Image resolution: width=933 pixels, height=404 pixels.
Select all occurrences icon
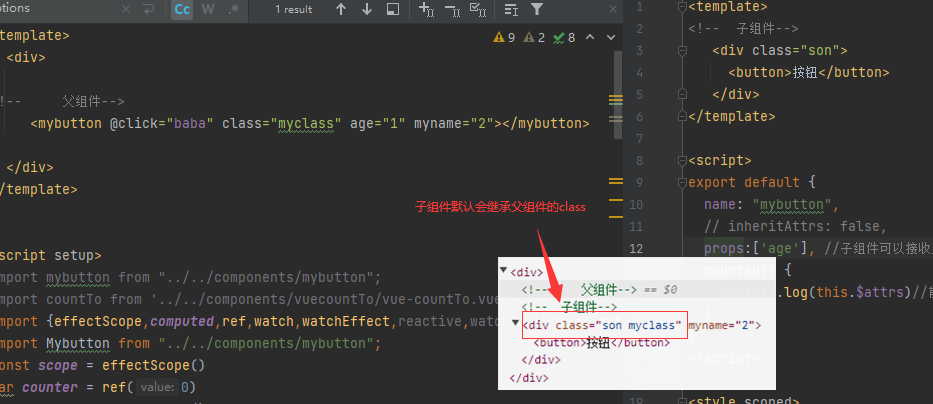tap(478, 10)
